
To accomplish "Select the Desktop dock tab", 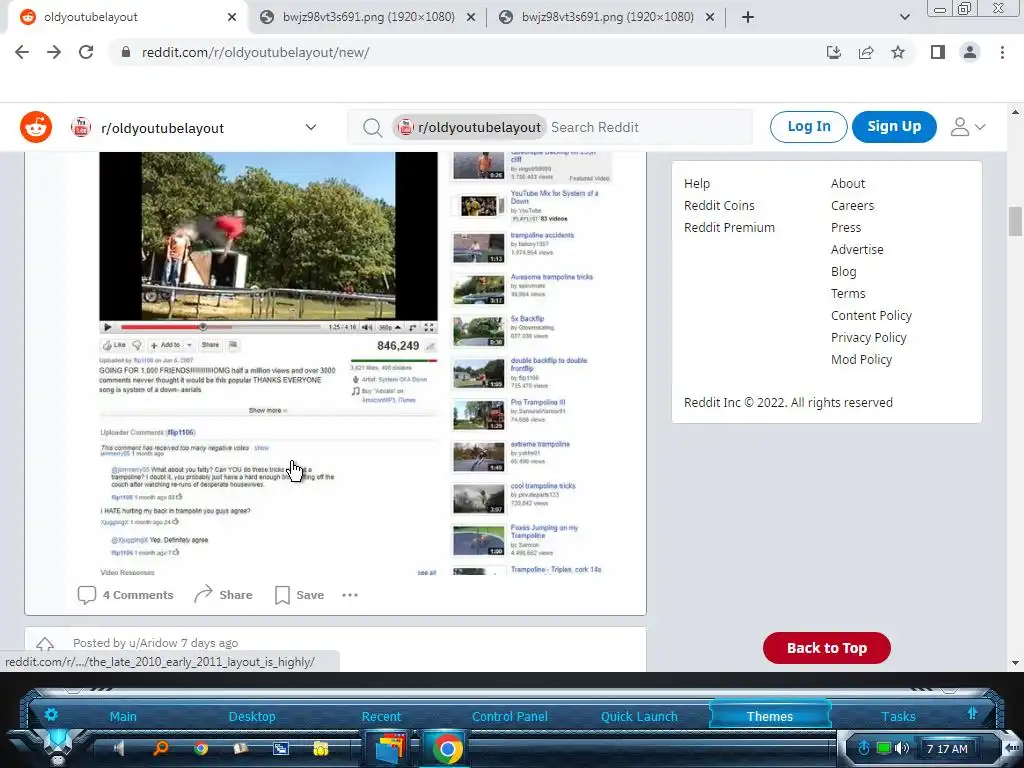I will pos(252,716).
